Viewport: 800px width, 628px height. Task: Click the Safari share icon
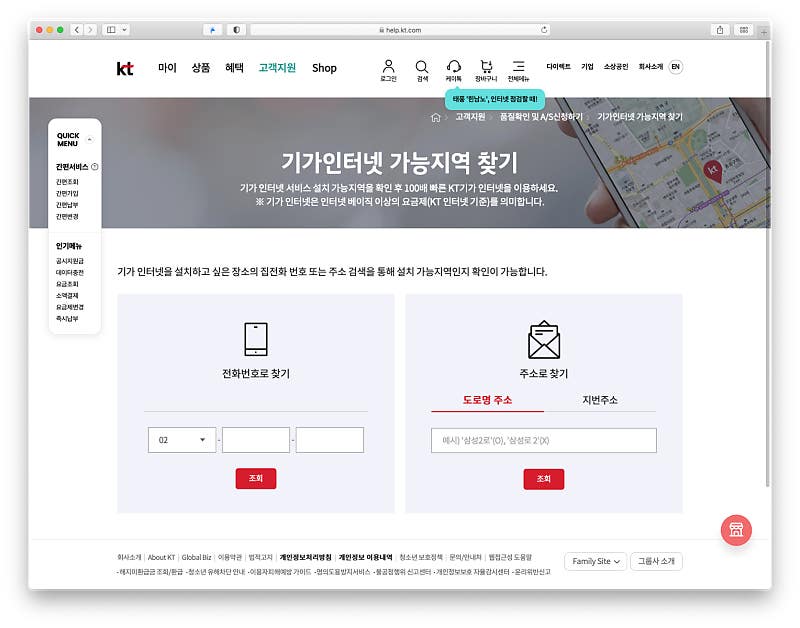719,30
